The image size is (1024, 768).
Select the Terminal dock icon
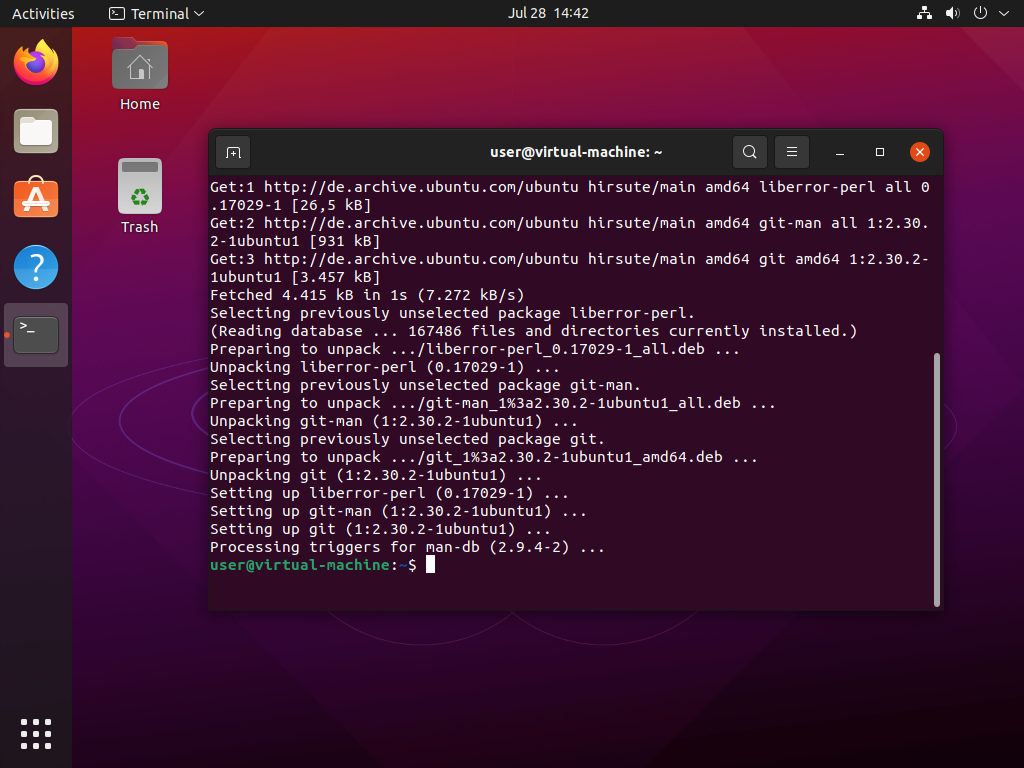coord(36,334)
